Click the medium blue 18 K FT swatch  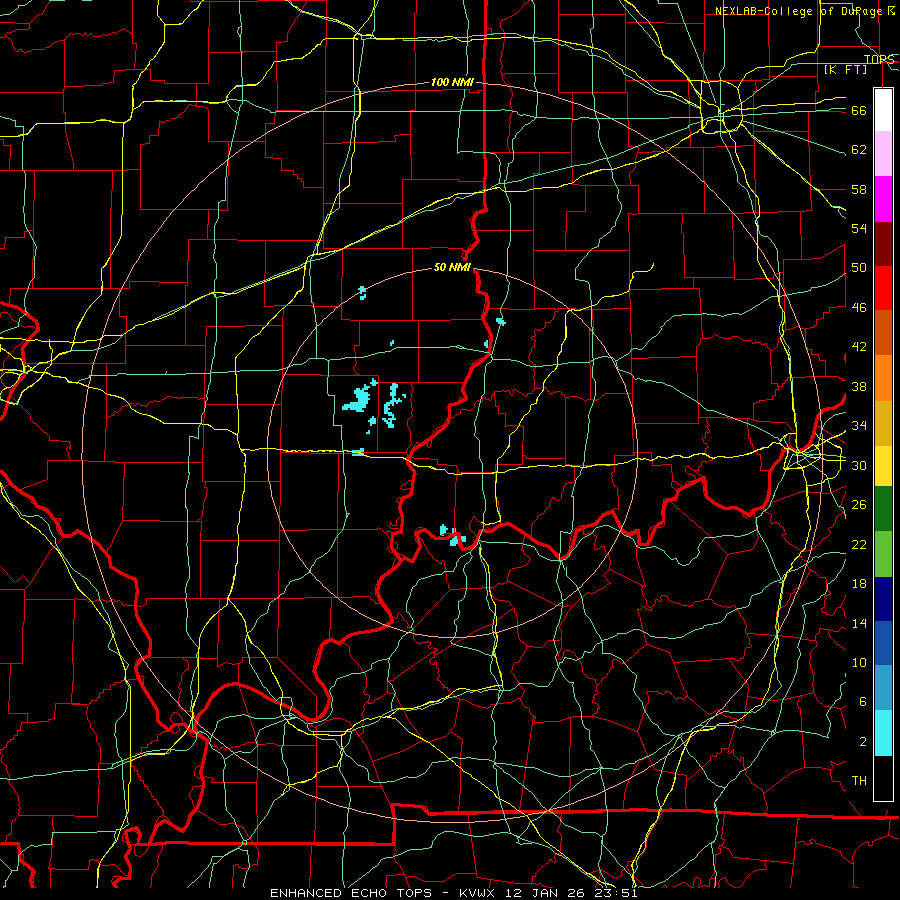pos(883,643)
